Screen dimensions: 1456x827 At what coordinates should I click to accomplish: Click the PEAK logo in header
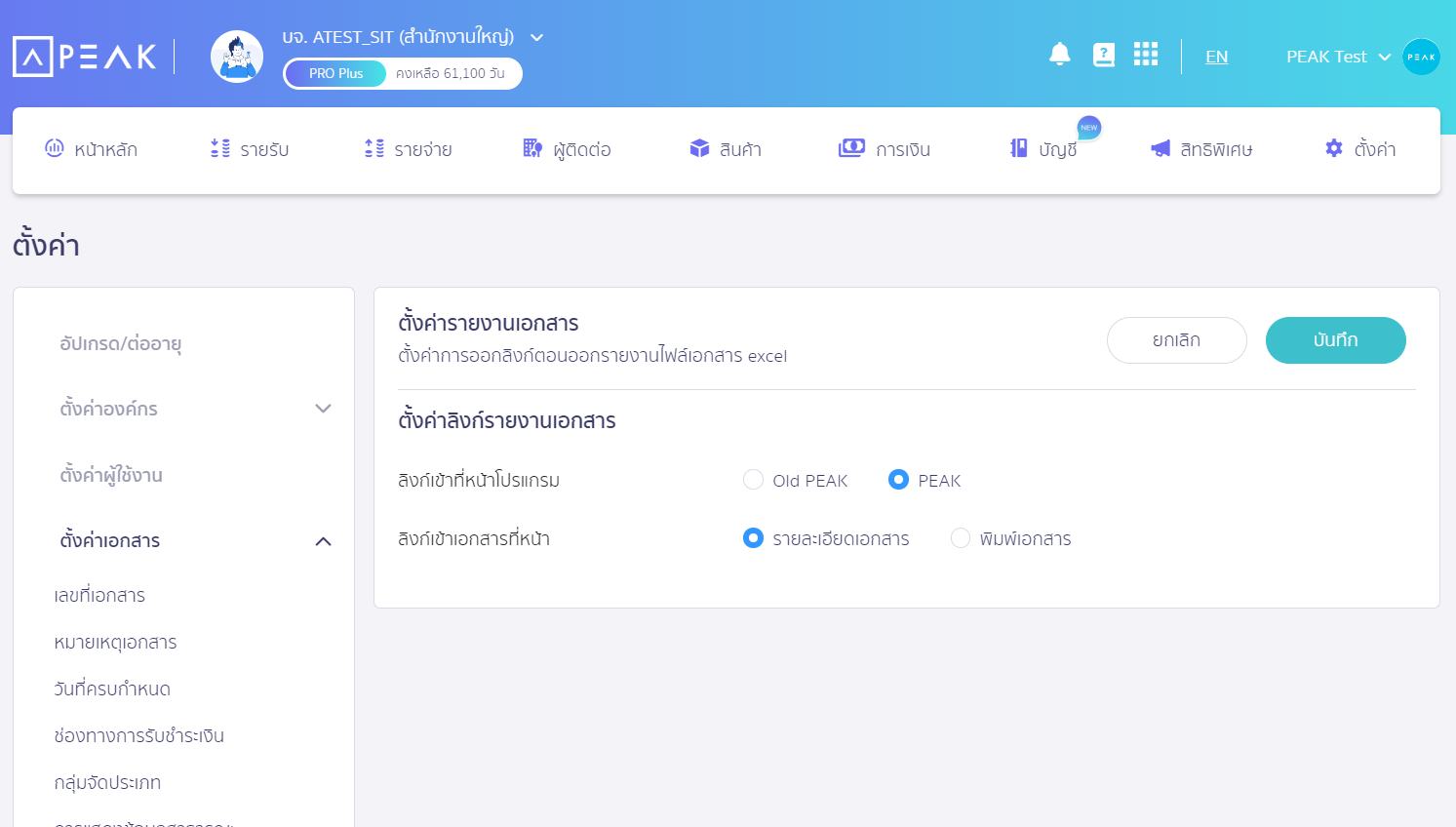pos(85,57)
